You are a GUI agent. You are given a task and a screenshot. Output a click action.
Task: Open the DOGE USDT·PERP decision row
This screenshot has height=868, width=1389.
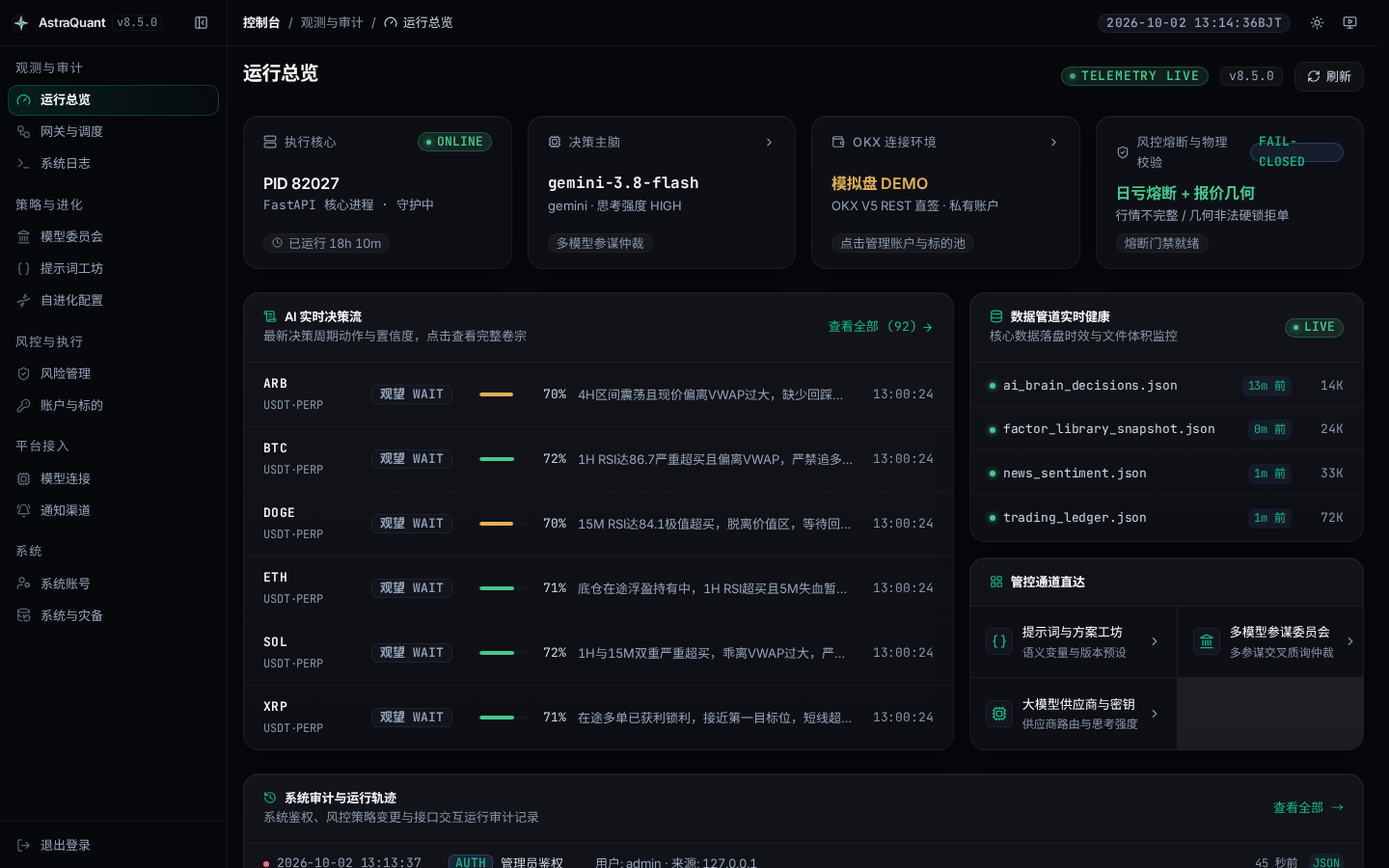click(598, 524)
